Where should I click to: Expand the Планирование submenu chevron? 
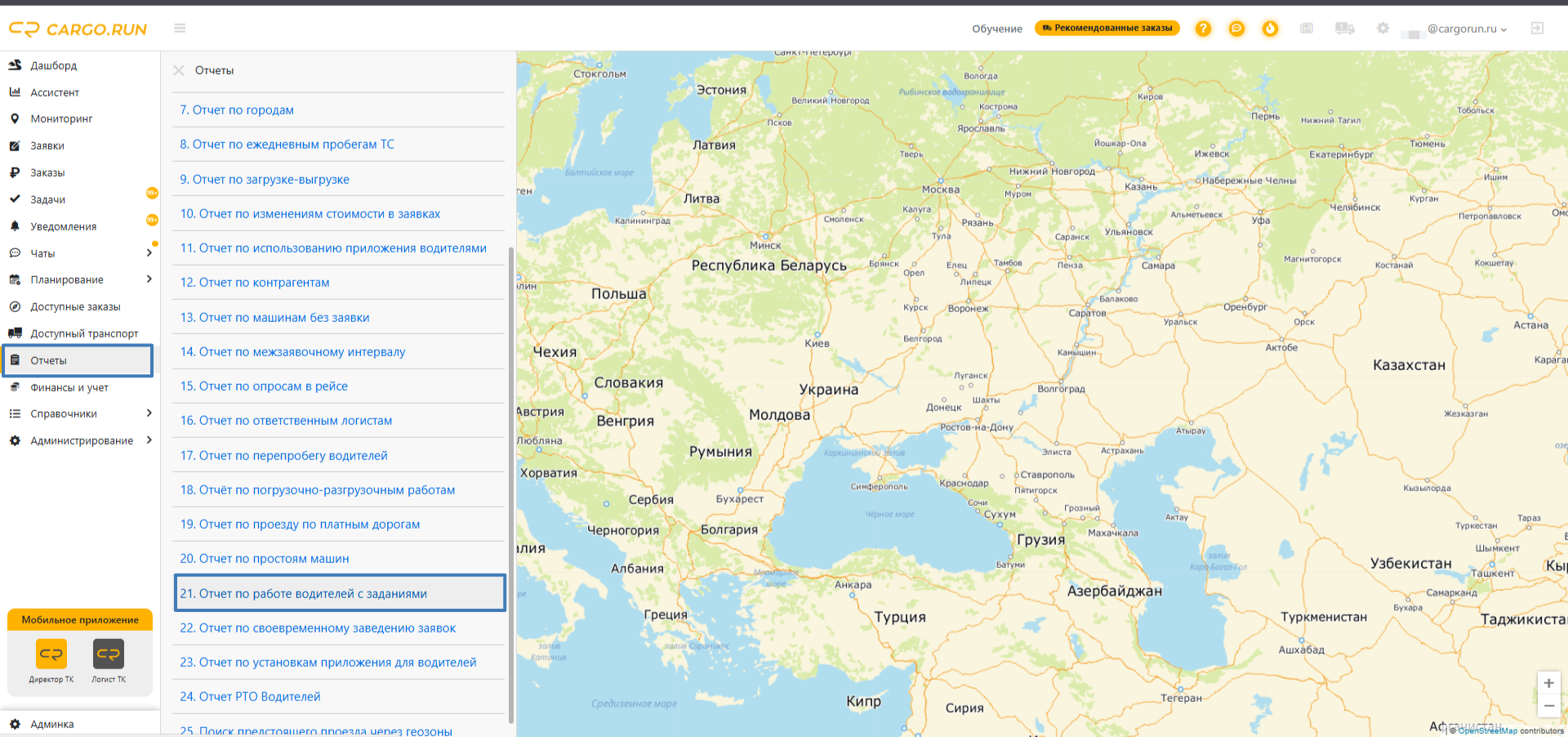(x=149, y=279)
